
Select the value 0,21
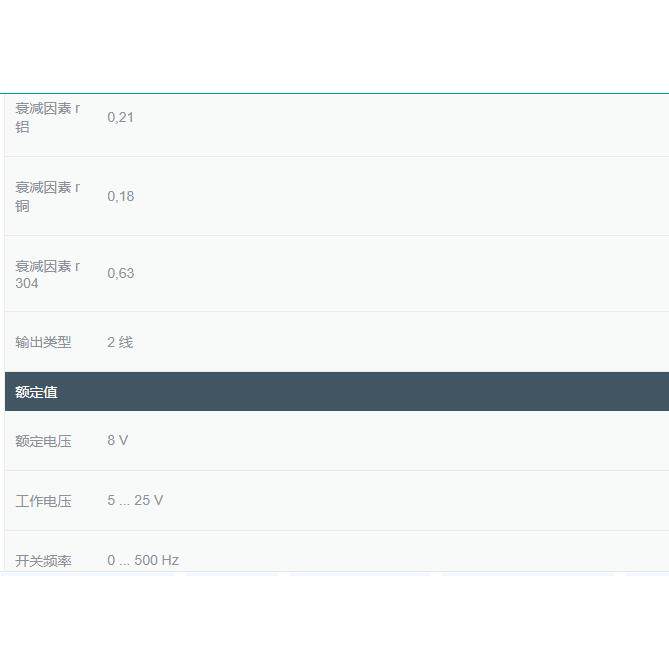coord(120,117)
